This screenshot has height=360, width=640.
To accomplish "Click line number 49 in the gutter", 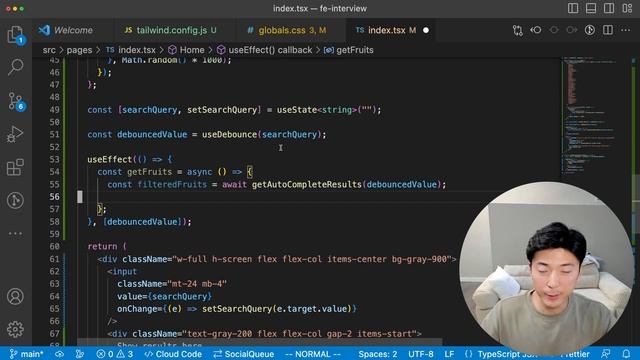I will pyautogui.click(x=54, y=110).
